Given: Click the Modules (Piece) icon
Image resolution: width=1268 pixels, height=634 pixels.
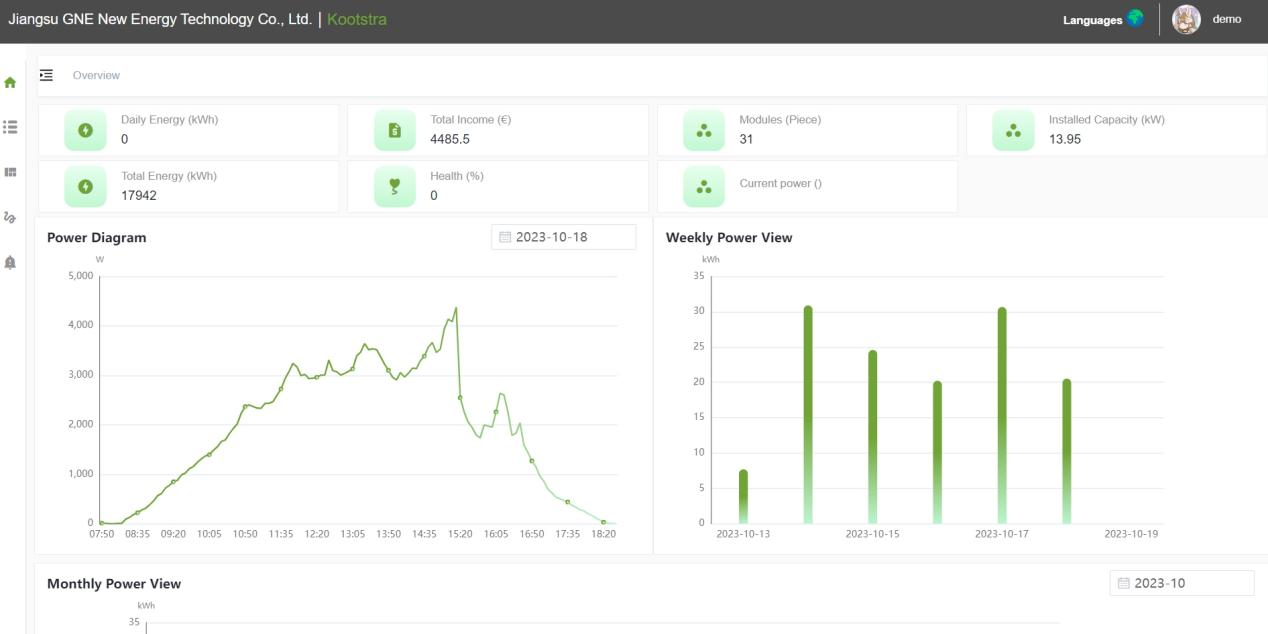Looking at the screenshot, I should pos(704,130).
